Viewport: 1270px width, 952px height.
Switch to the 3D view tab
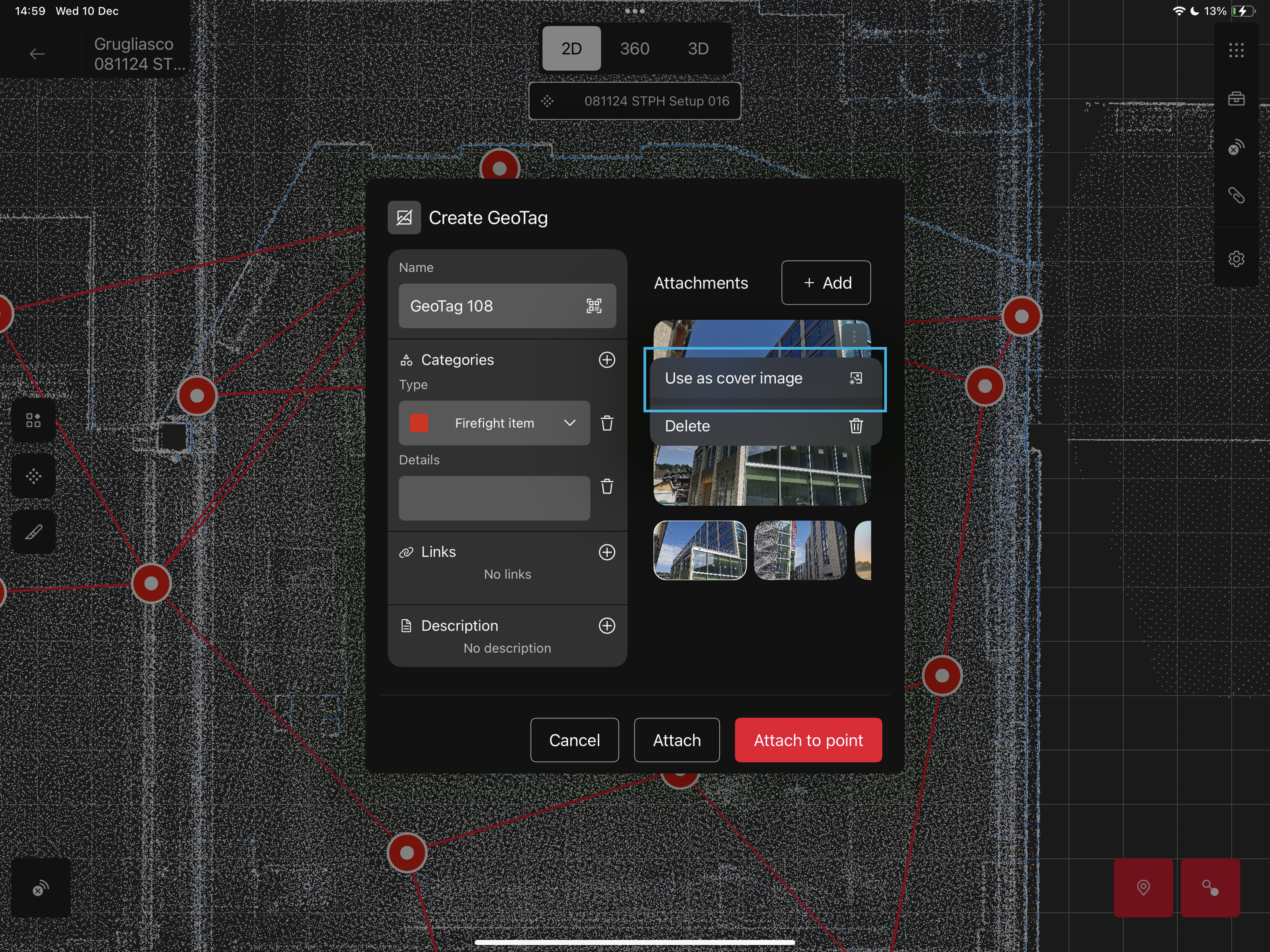(698, 49)
